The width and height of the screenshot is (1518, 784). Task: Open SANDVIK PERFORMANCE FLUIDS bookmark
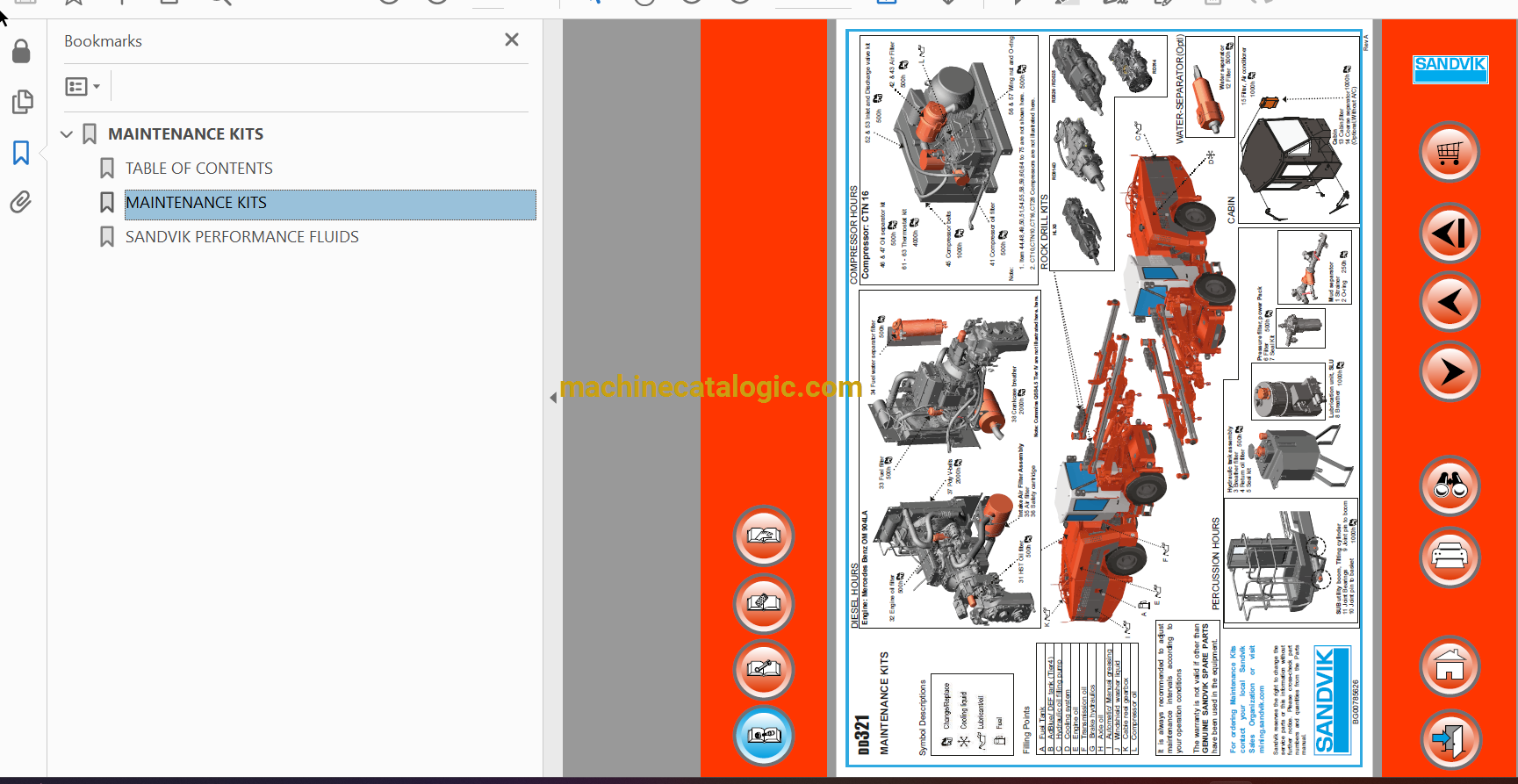click(242, 237)
